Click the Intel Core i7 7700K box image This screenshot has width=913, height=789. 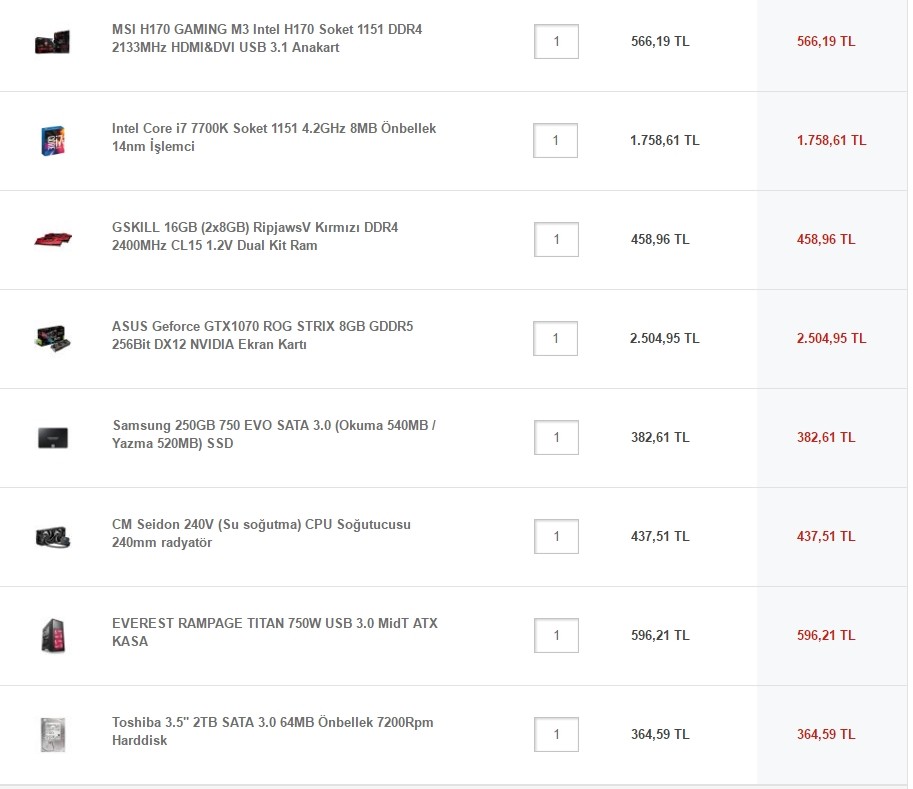click(52, 140)
